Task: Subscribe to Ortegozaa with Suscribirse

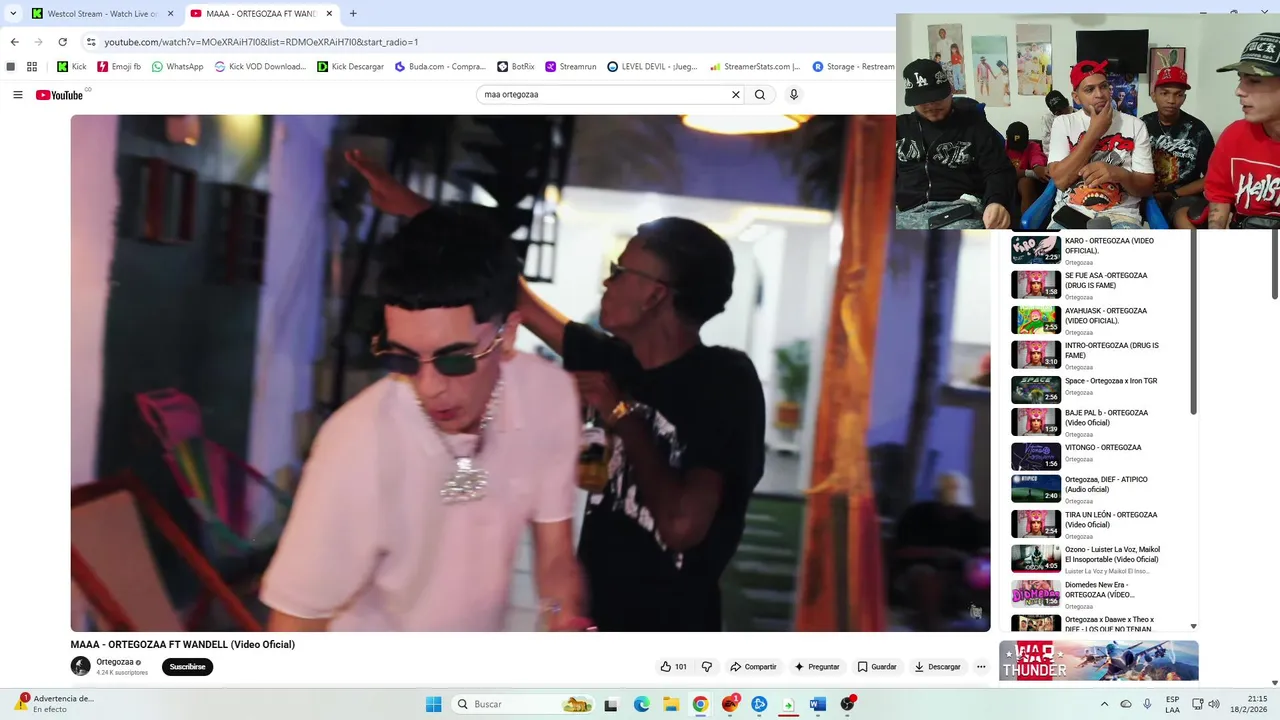Action: click(187, 667)
